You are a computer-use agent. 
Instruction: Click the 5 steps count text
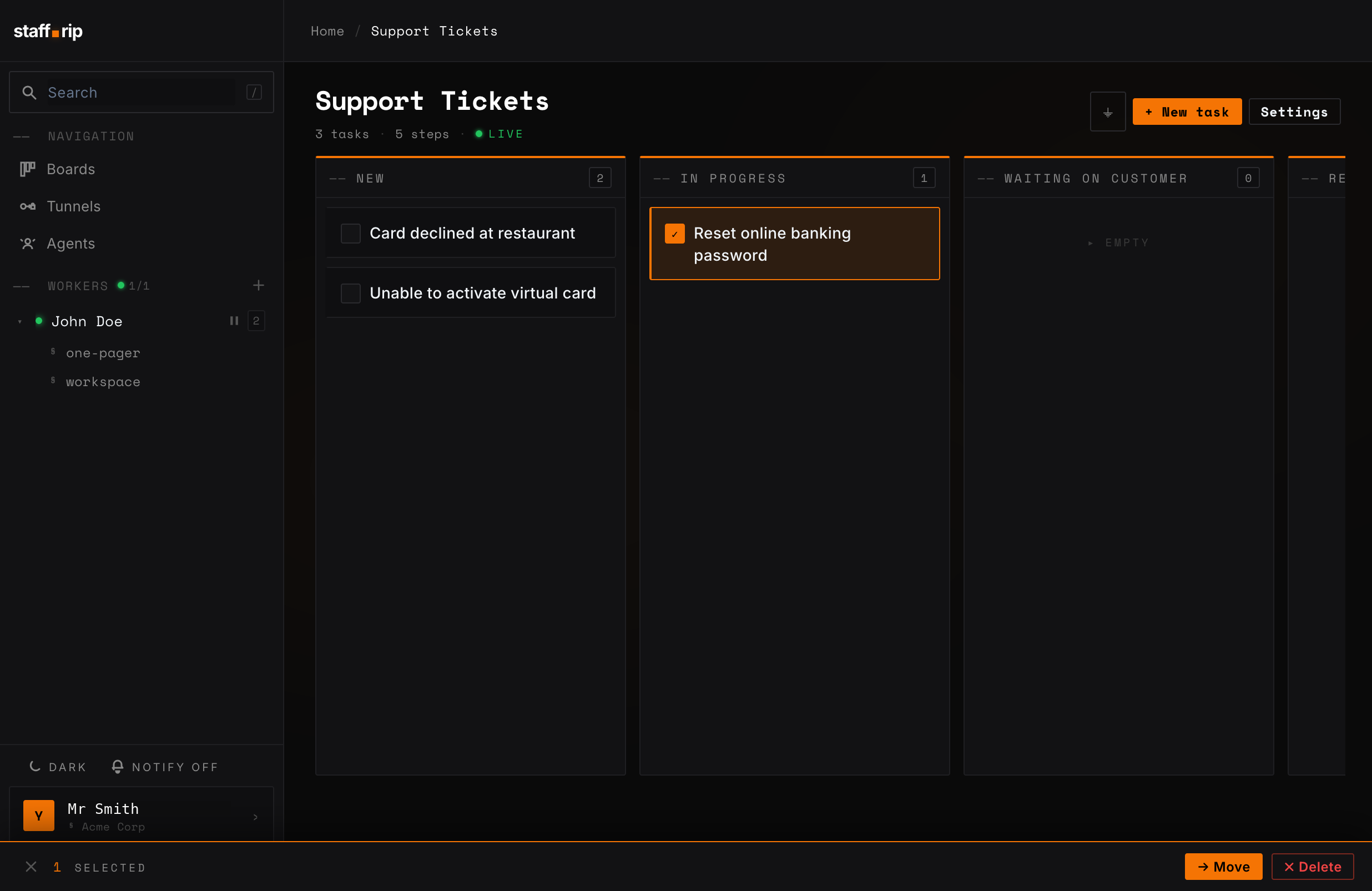[x=422, y=134]
